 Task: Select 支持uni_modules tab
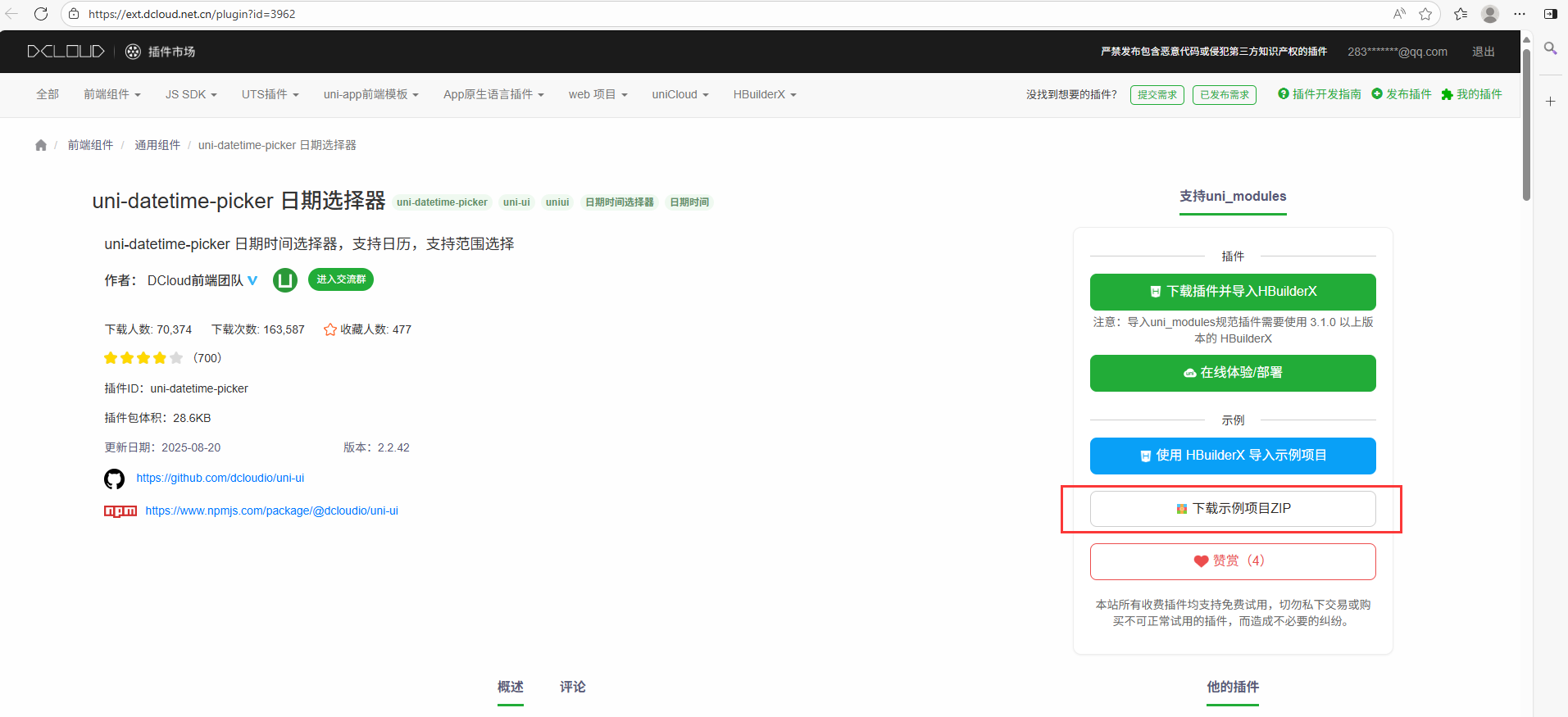click(x=1233, y=197)
